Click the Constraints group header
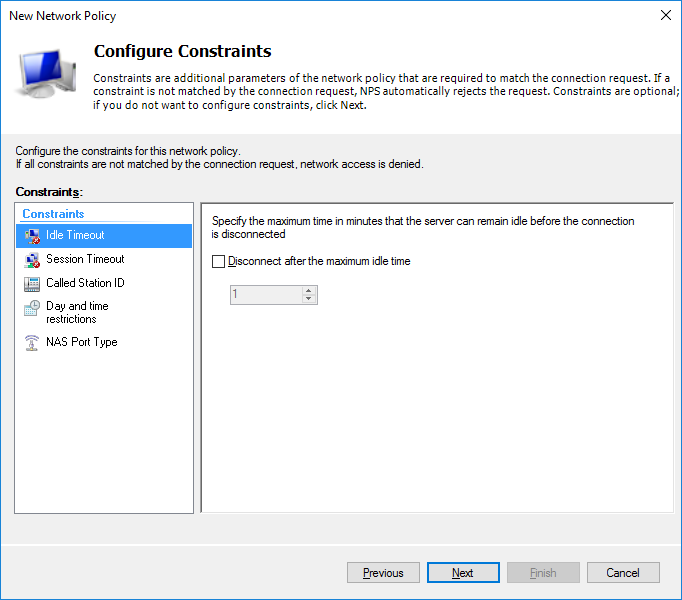This screenshot has height=600, width=682. (53, 214)
